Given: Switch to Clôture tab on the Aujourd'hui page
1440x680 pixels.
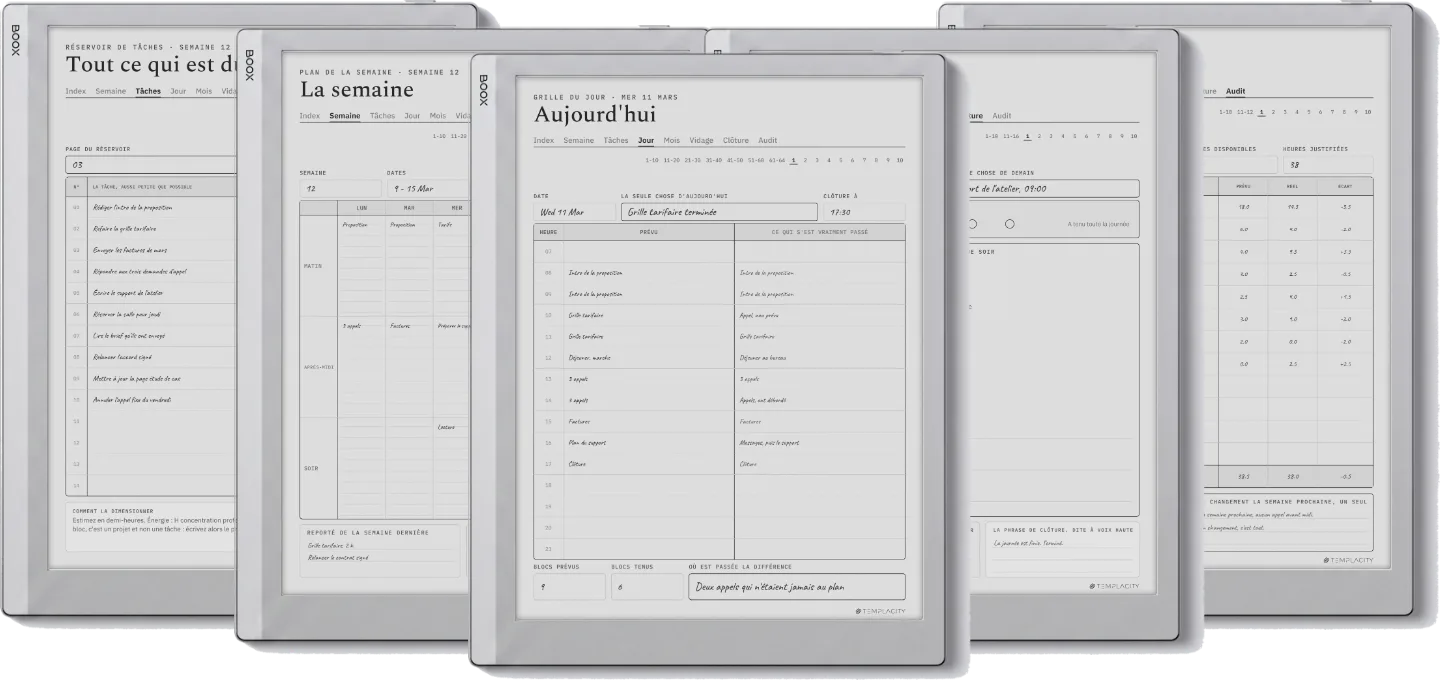Looking at the screenshot, I should point(736,140).
